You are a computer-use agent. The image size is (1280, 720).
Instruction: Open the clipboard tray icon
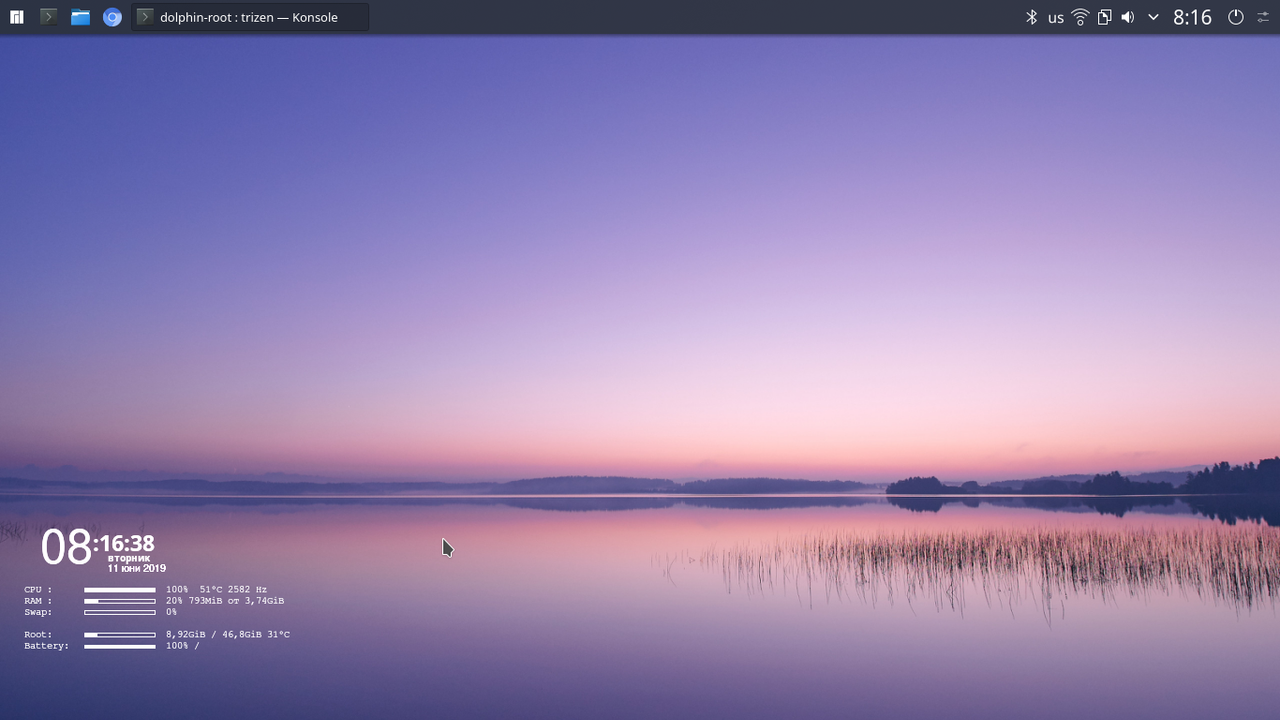1104,17
